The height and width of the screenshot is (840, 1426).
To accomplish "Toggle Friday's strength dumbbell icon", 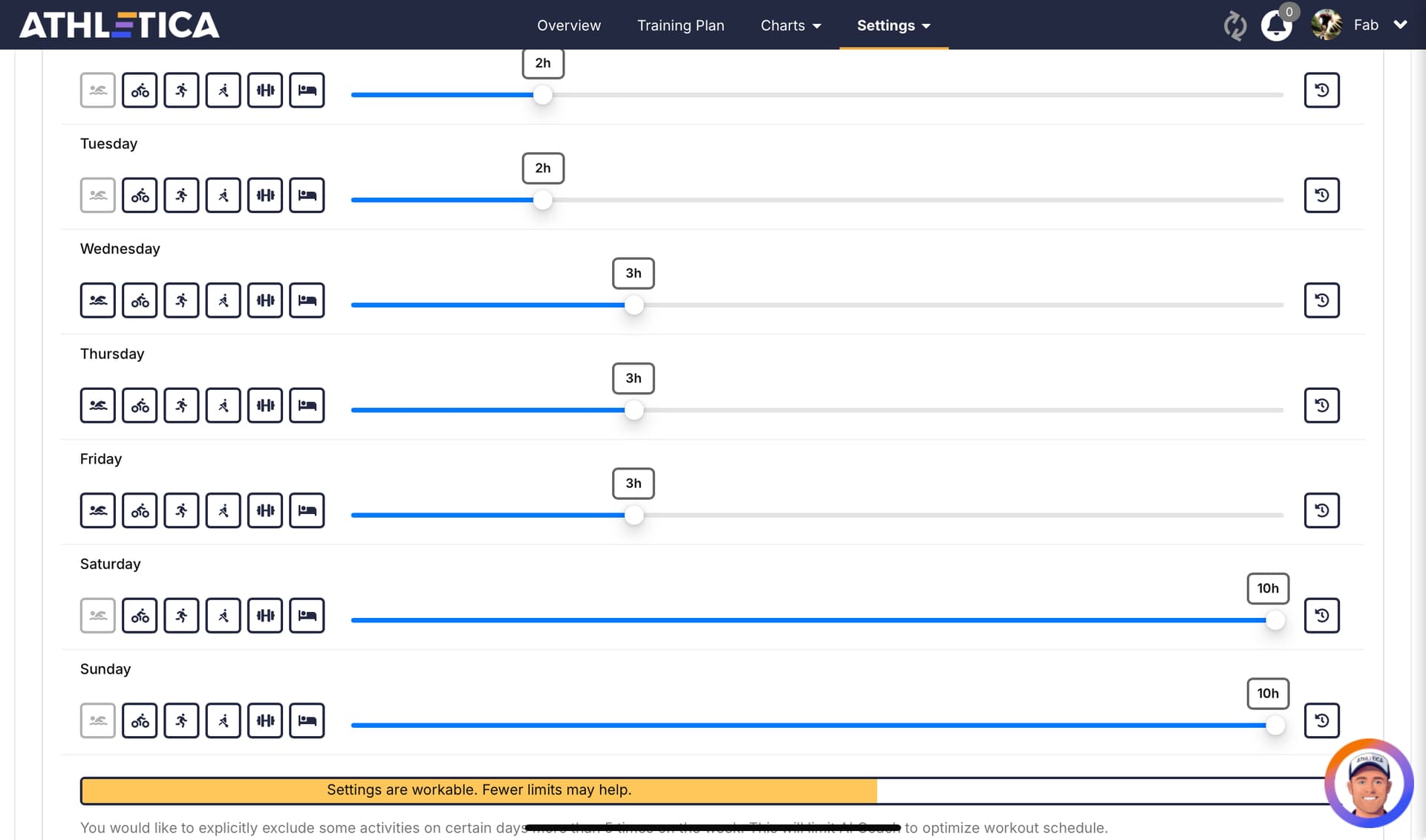I will click(265, 511).
